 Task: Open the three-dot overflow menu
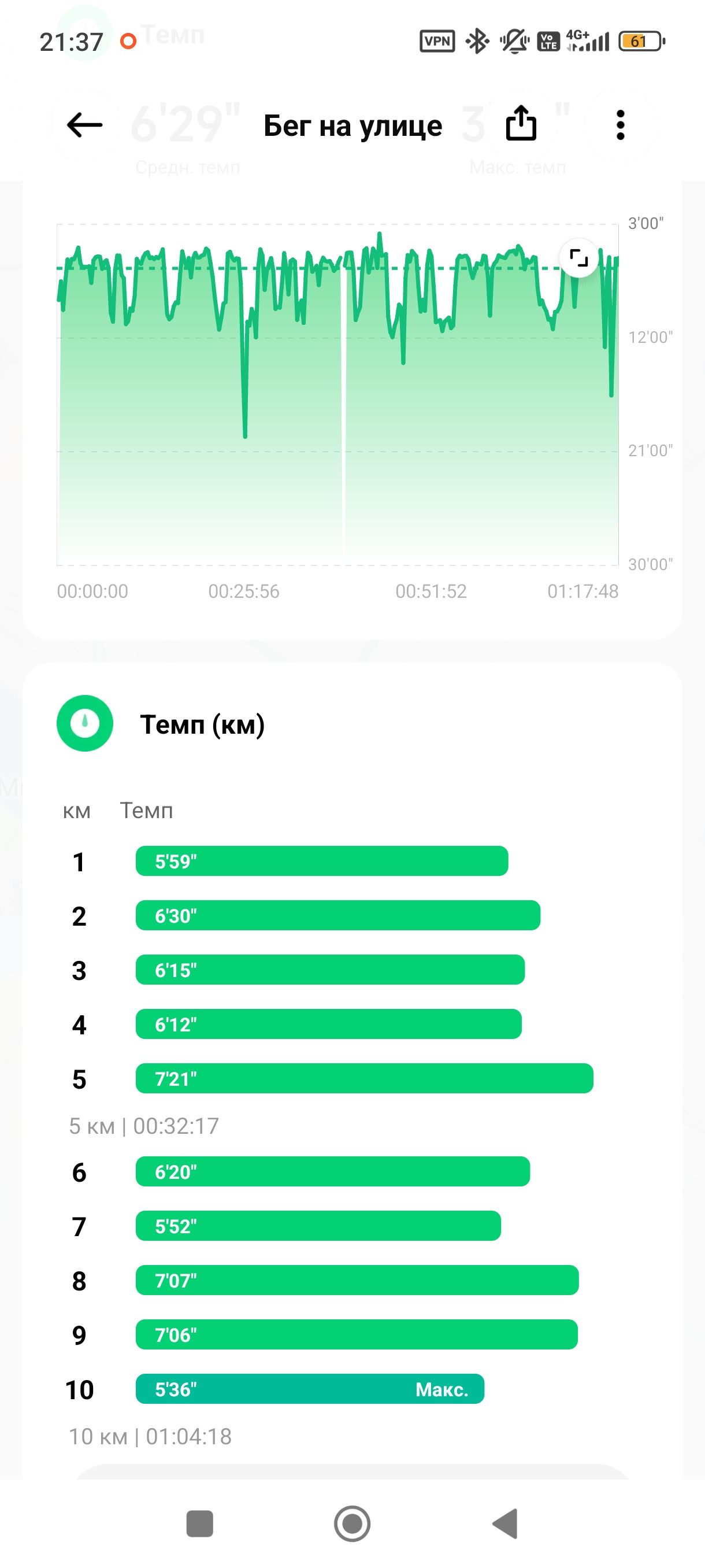point(620,125)
